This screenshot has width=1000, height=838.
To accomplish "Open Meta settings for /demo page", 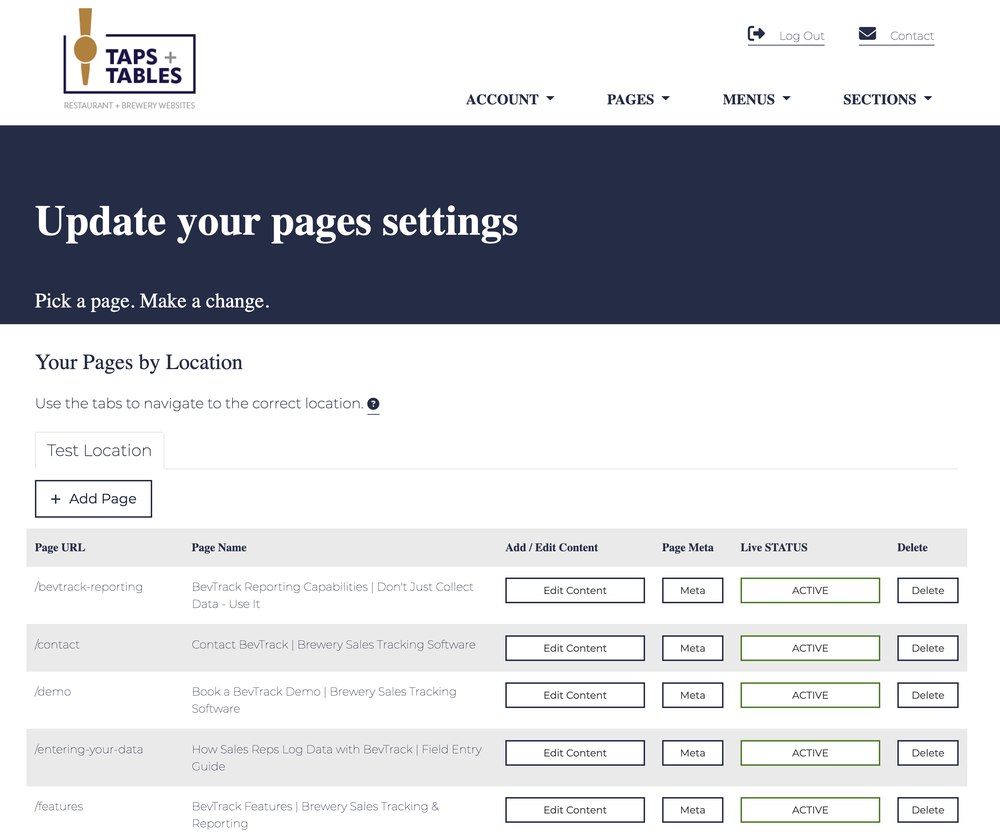I will (x=692, y=695).
